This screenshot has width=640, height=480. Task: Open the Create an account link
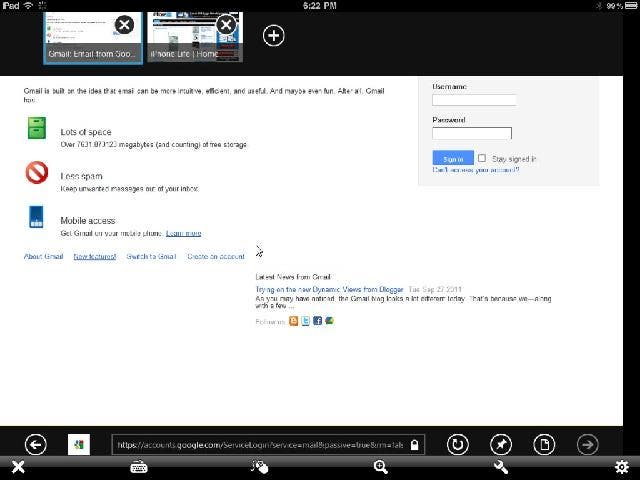pyautogui.click(x=216, y=256)
